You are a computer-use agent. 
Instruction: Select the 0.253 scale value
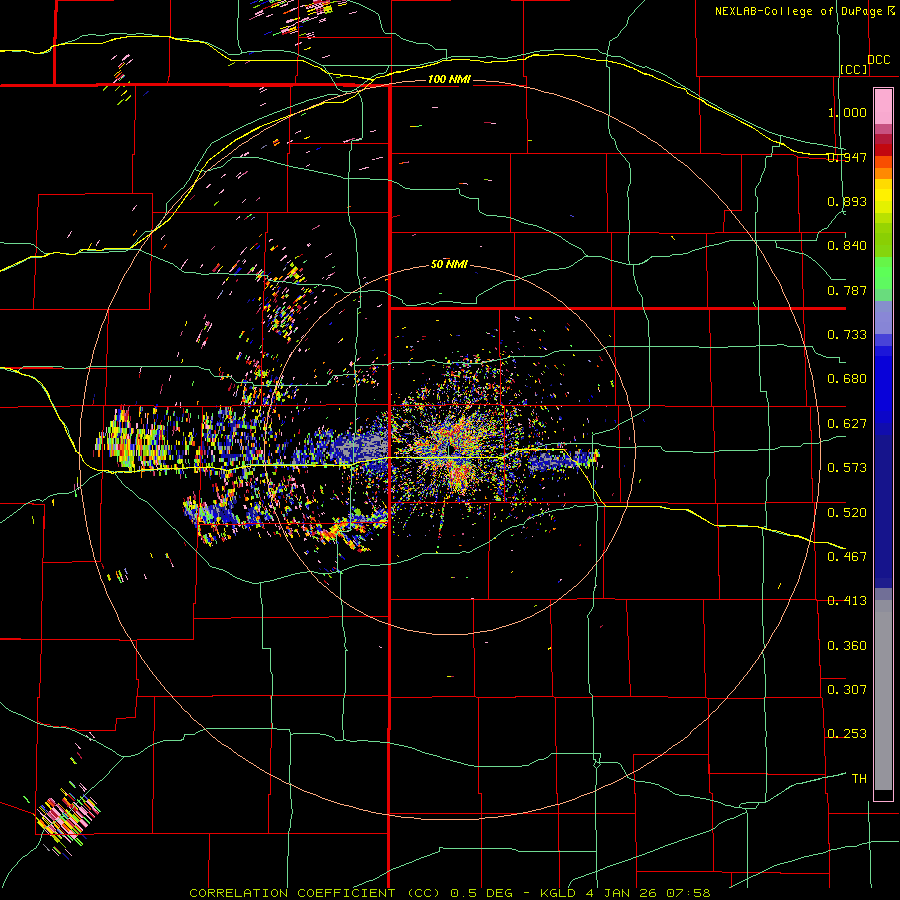coord(847,734)
